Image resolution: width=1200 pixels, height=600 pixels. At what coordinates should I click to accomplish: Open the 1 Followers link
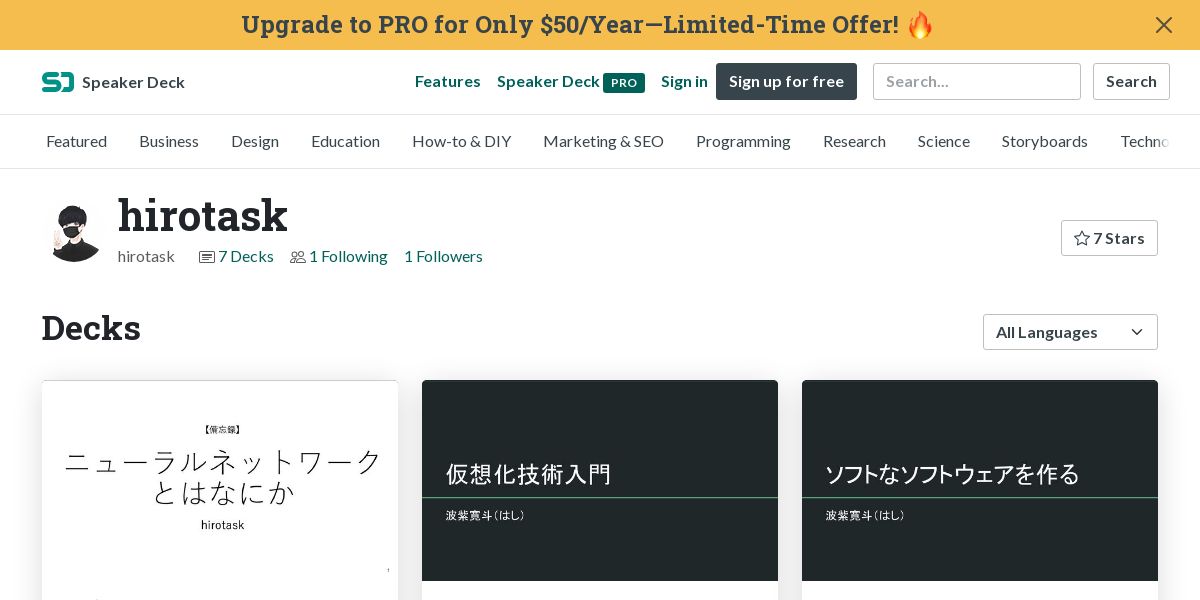point(443,256)
